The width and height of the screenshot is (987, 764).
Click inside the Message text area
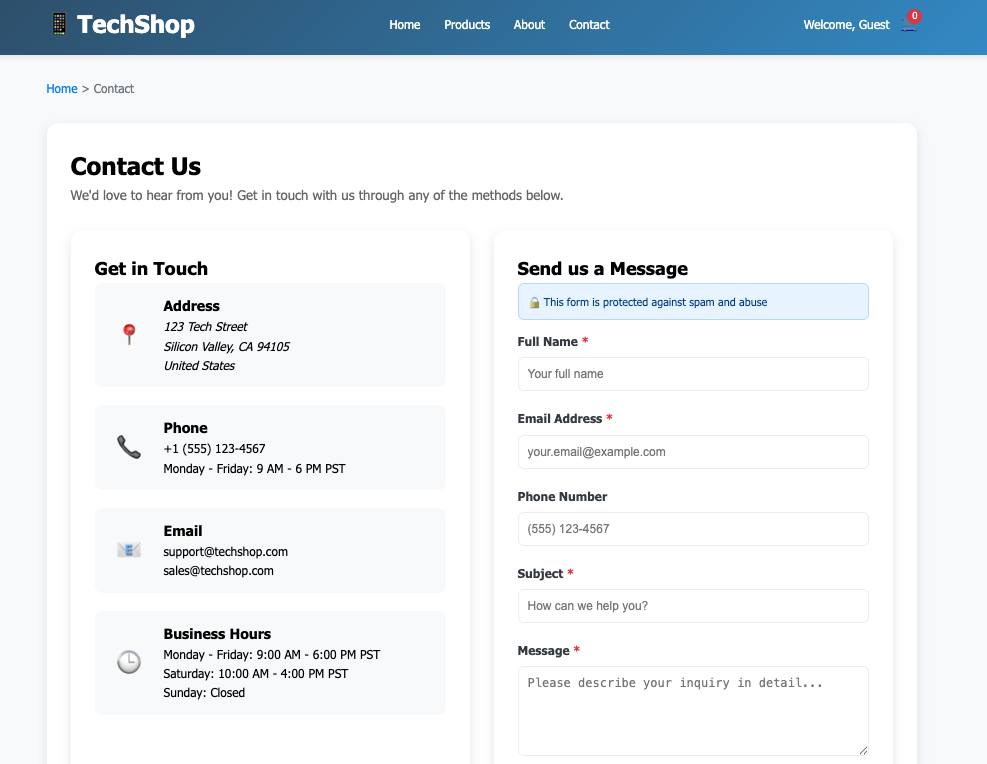pos(693,710)
